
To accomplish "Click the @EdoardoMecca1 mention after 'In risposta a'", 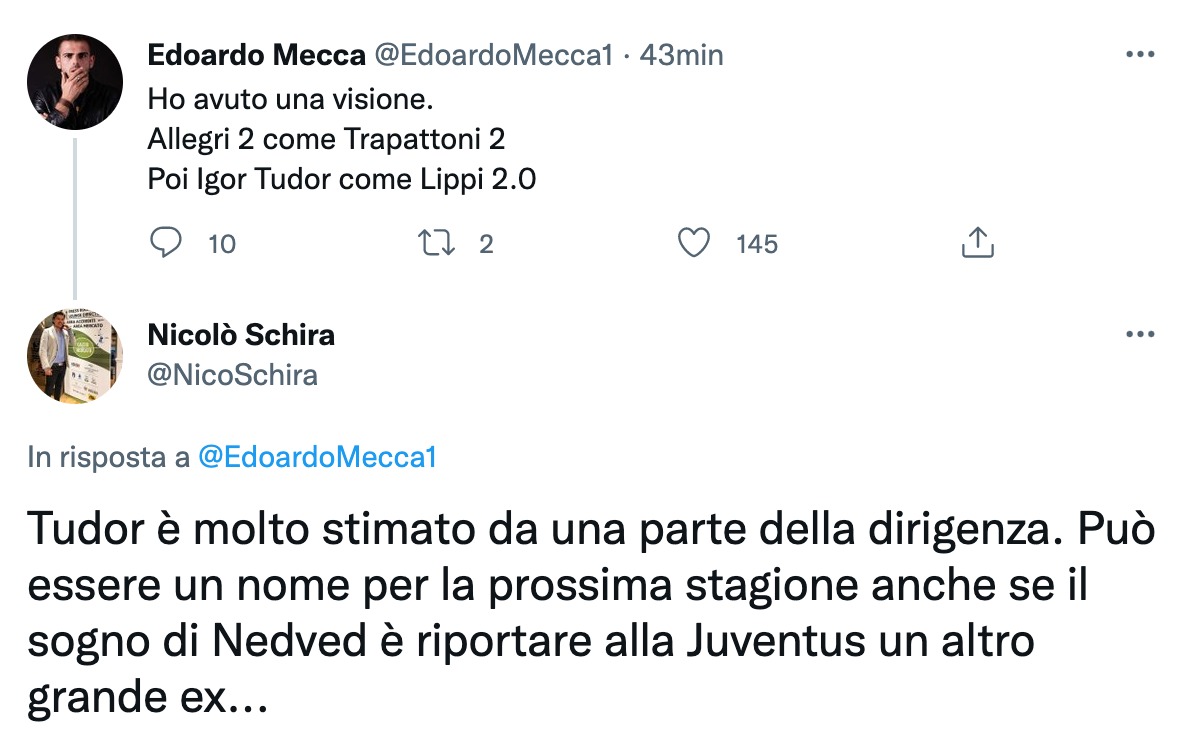I will 318,457.
